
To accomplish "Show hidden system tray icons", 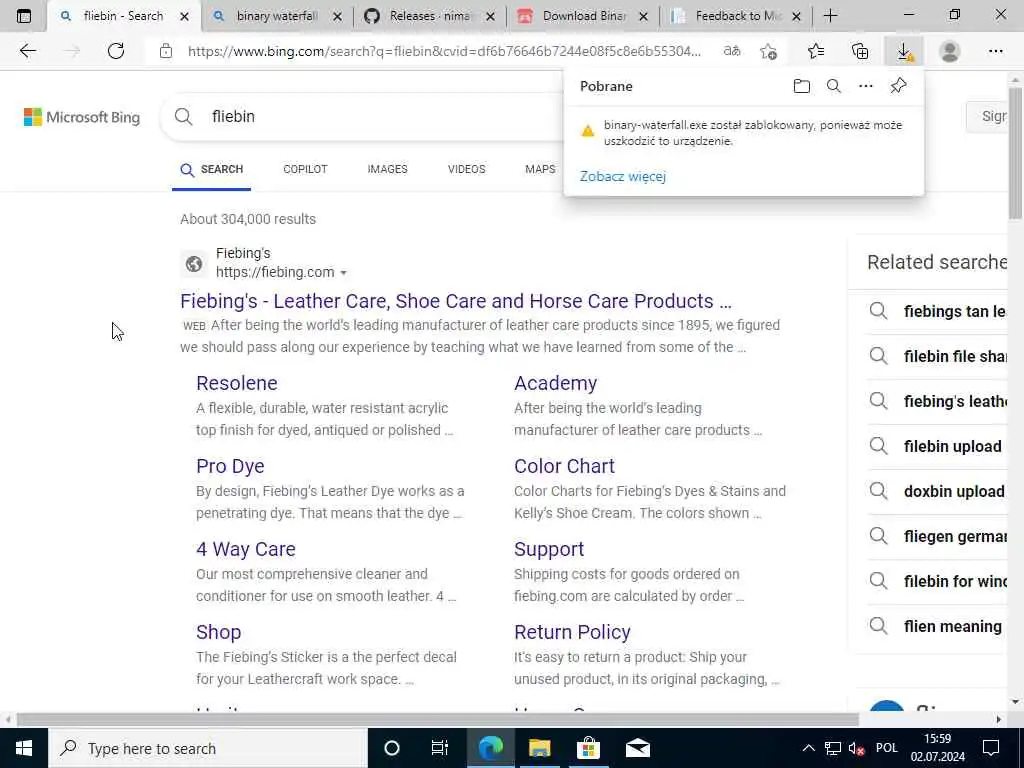I will [808, 748].
